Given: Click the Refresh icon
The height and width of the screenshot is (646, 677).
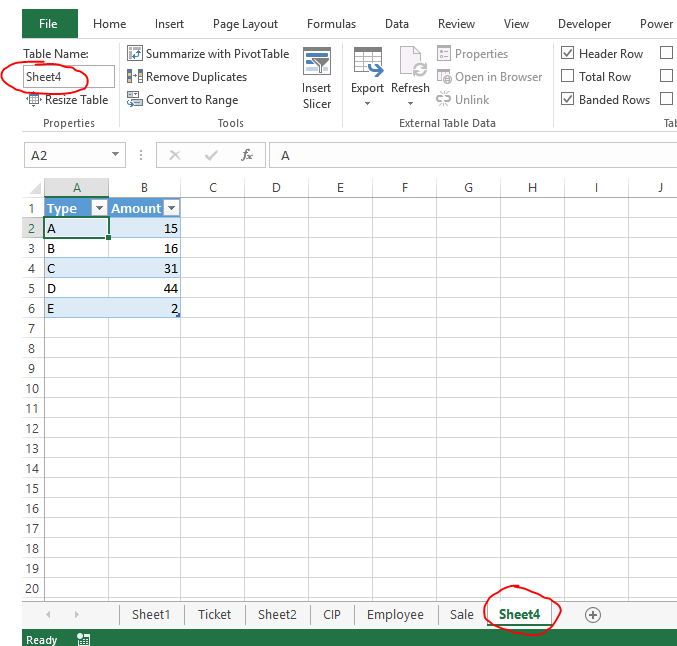Looking at the screenshot, I should click(412, 62).
